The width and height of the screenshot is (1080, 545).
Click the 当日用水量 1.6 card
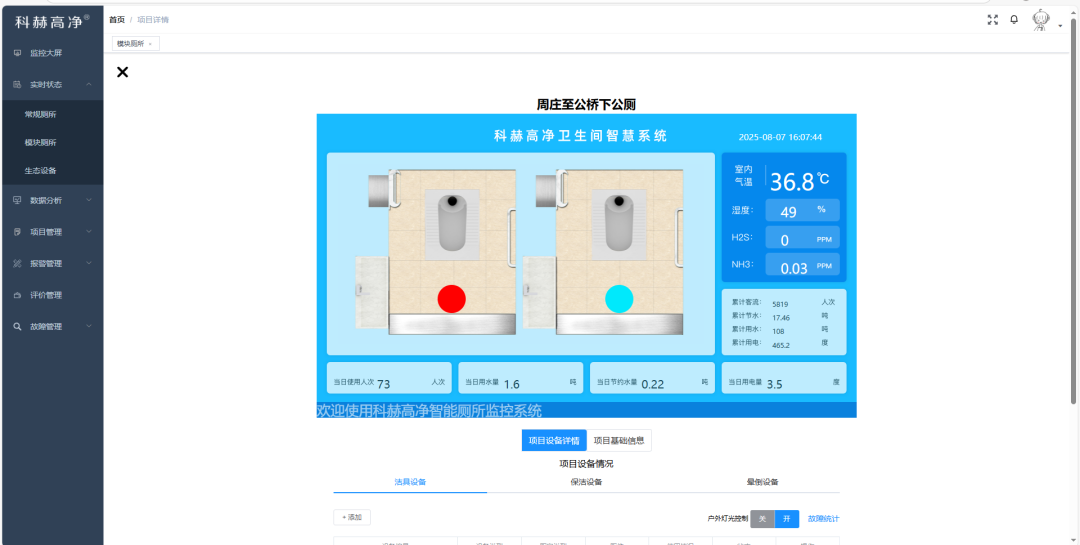[521, 378]
